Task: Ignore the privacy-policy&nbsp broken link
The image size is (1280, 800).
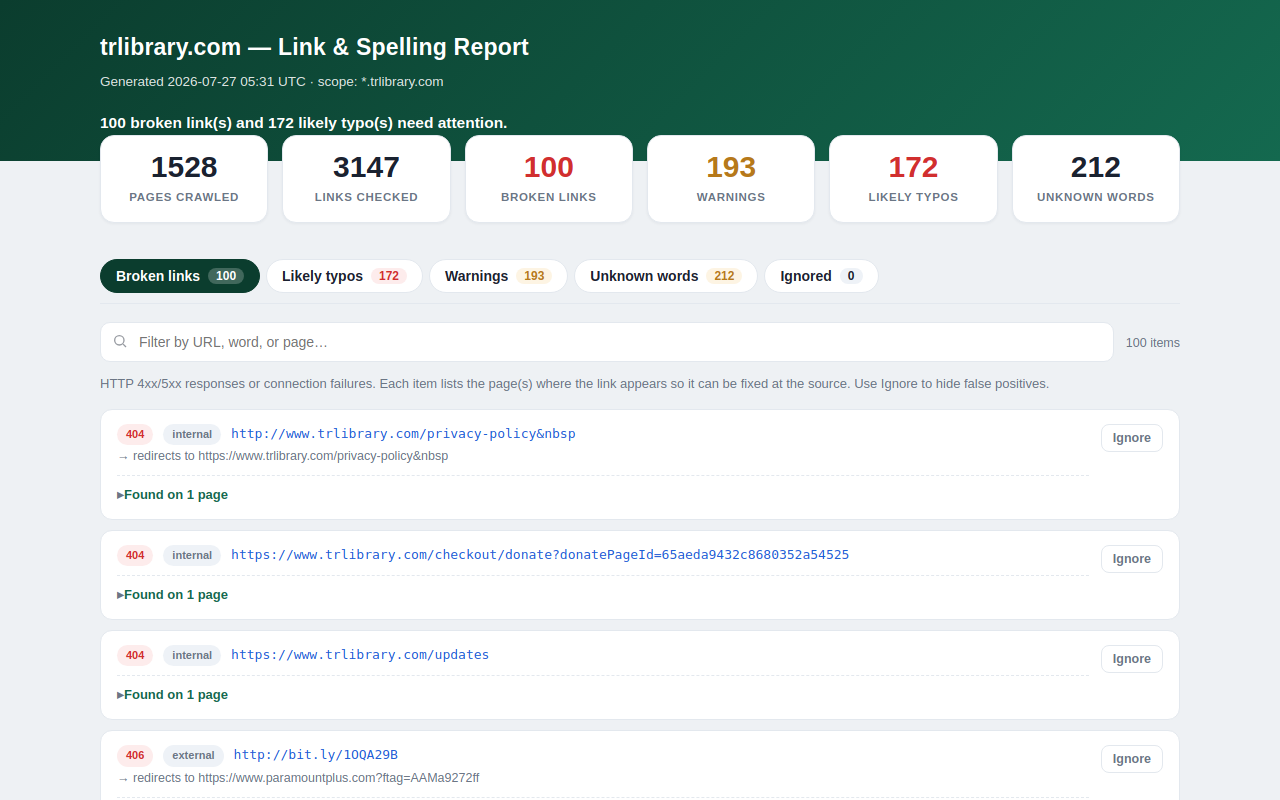Action: click(1132, 438)
